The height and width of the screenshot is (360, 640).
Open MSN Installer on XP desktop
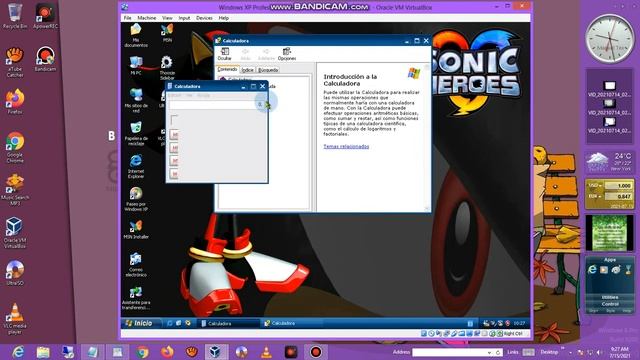click(x=136, y=229)
